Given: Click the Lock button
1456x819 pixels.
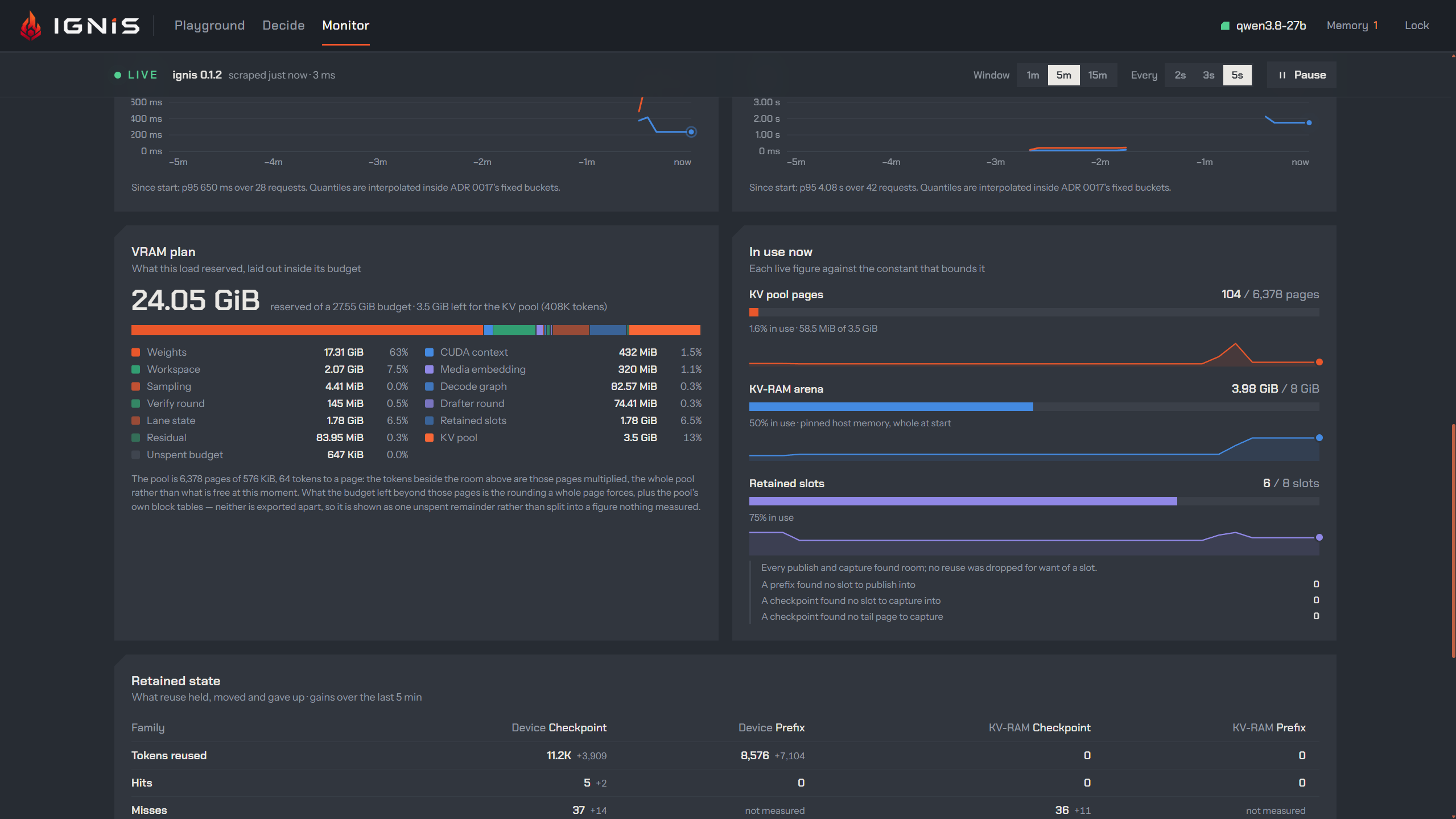Looking at the screenshot, I should pos(1416,26).
